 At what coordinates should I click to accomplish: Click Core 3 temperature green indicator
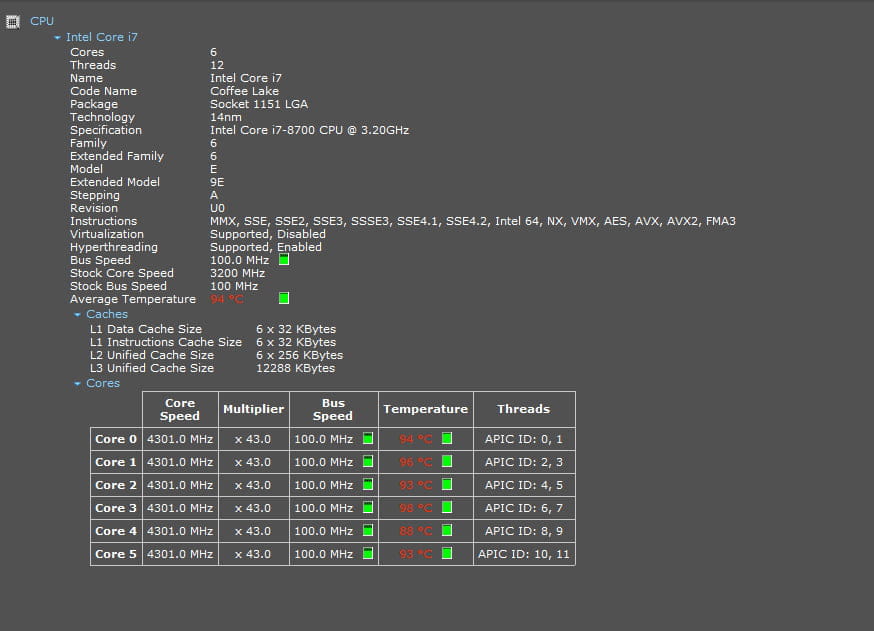tap(447, 507)
